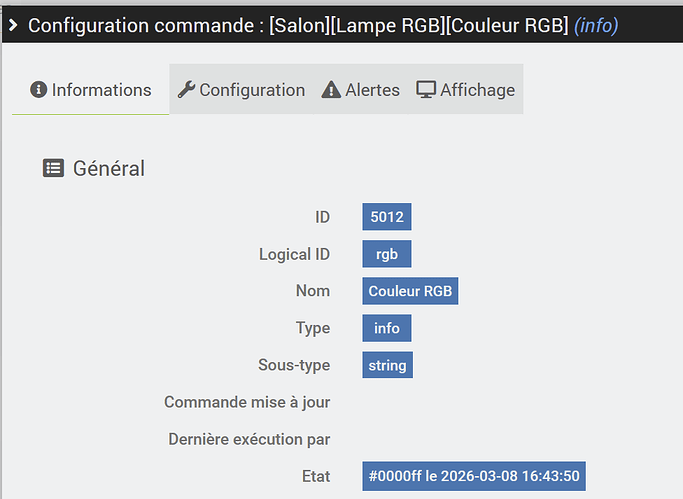The width and height of the screenshot is (683, 499).
Task: Click the Dernière exécution par label
Action: point(249,439)
